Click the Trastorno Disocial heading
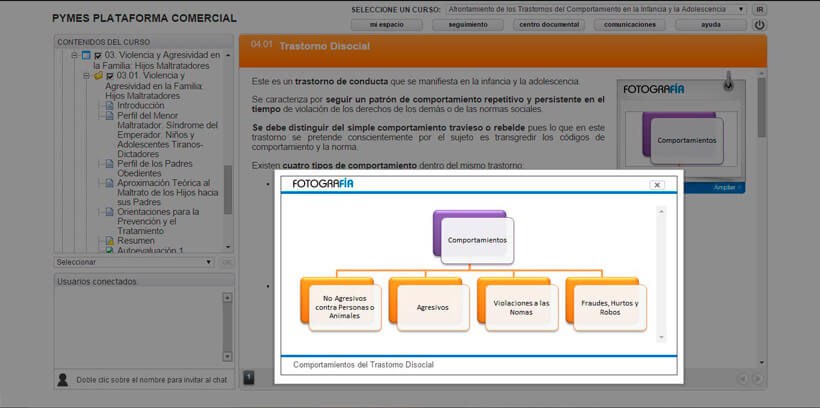Screen dimensions: 820x408 (x=324, y=46)
